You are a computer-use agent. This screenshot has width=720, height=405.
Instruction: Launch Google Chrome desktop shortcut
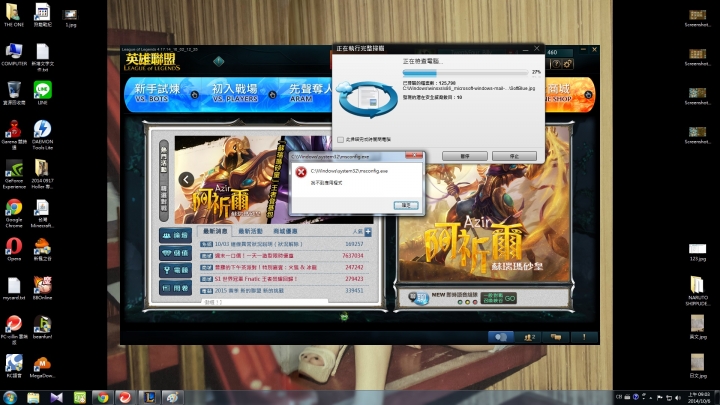[14, 214]
